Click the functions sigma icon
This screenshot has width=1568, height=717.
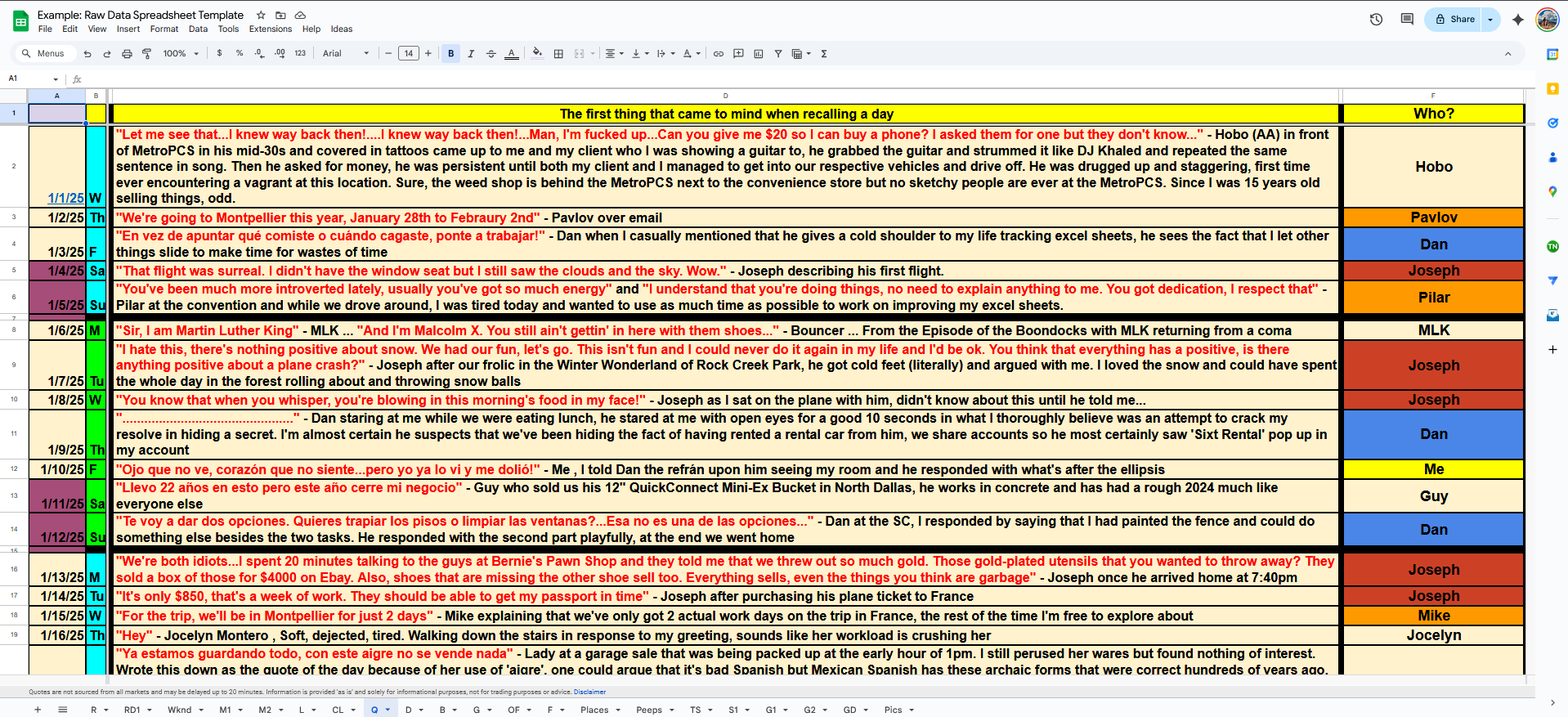coord(824,54)
